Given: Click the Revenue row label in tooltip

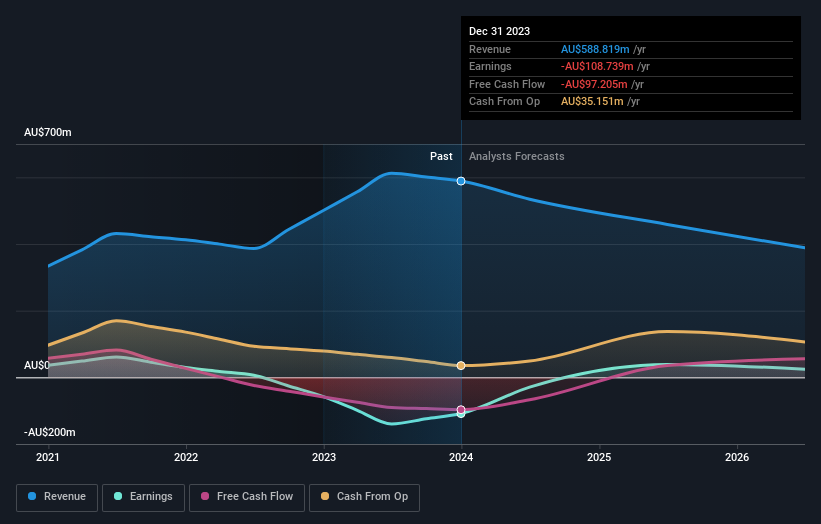Looking at the screenshot, I should [490, 49].
